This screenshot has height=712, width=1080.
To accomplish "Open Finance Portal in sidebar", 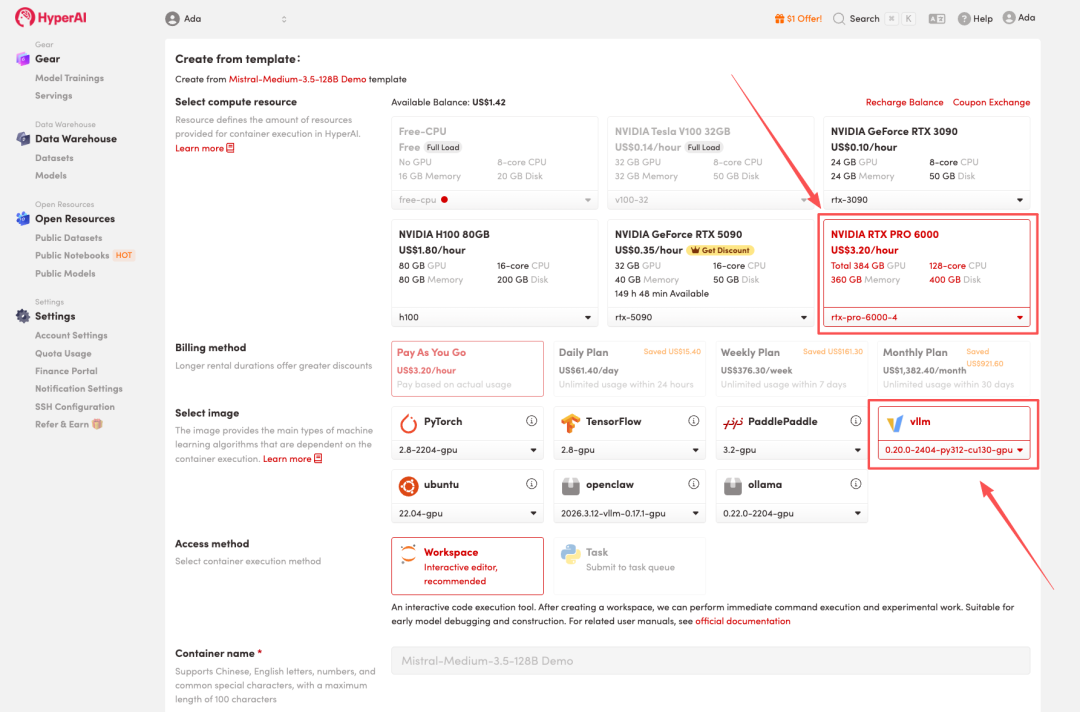I will coord(66,371).
